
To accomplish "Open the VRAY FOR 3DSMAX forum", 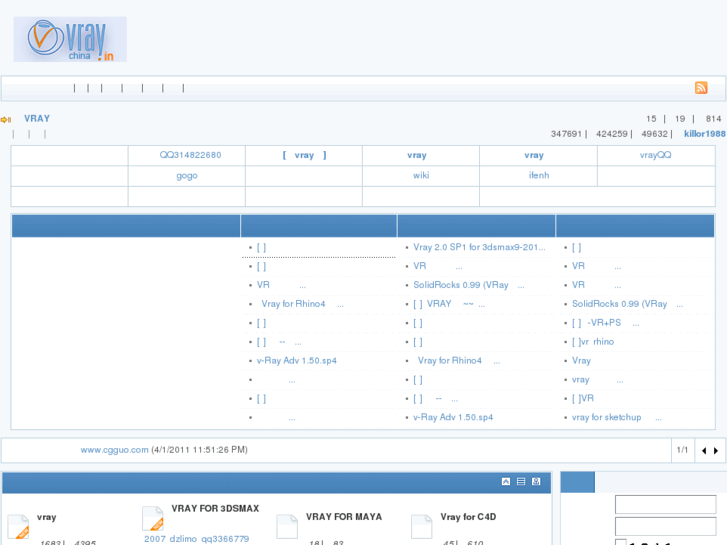I will (215, 508).
